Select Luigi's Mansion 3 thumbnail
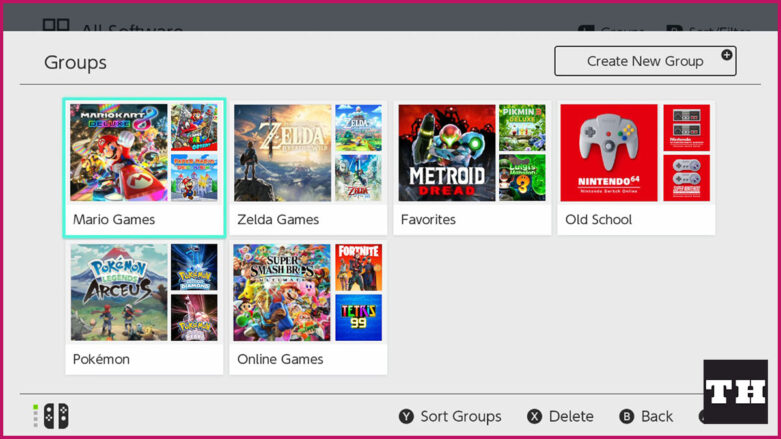The image size is (781, 439). (x=522, y=178)
